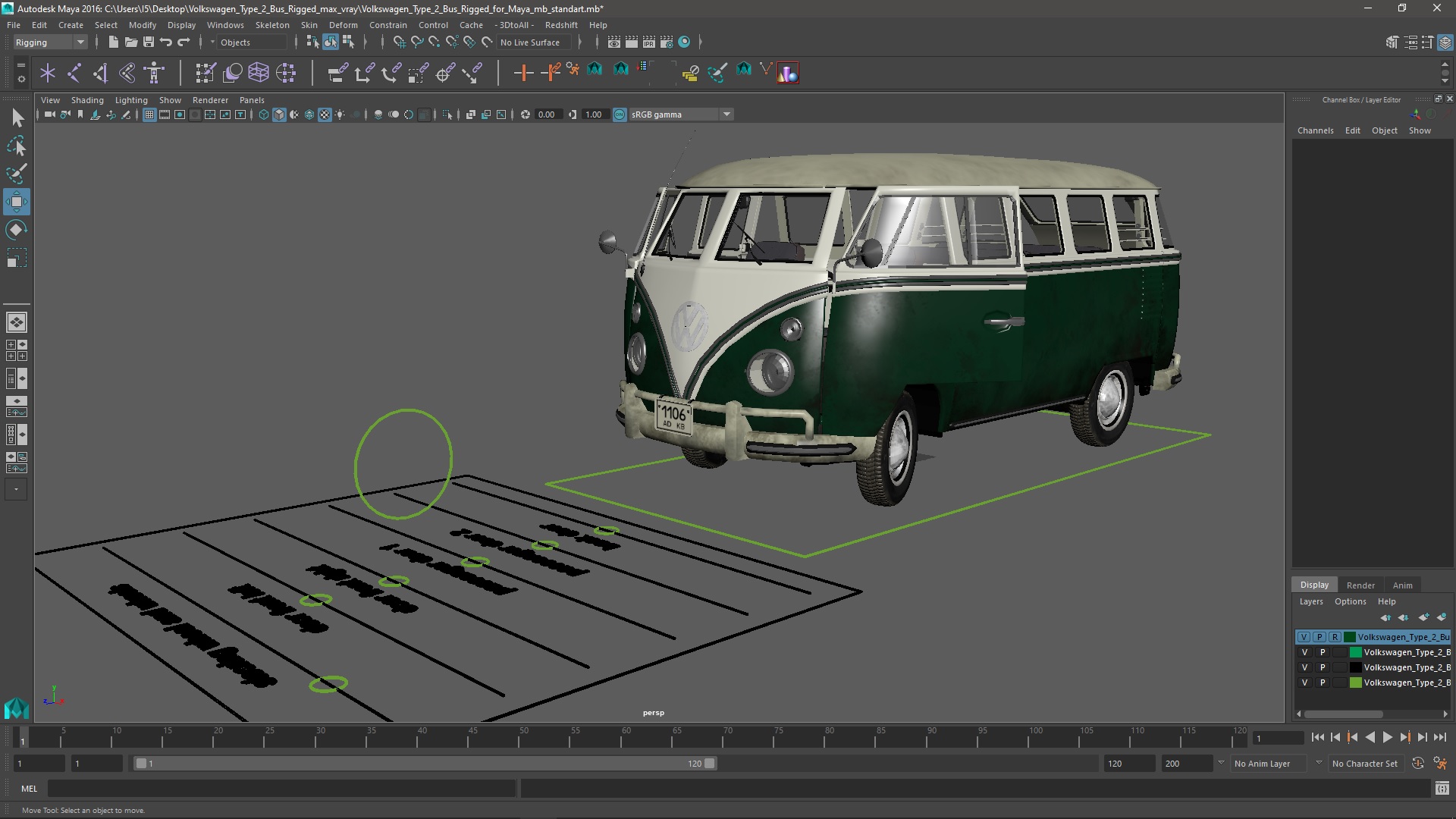Click the Pole Vector constraint icon
The width and height of the screenshot is (1456, 819).
click(472, 73)
